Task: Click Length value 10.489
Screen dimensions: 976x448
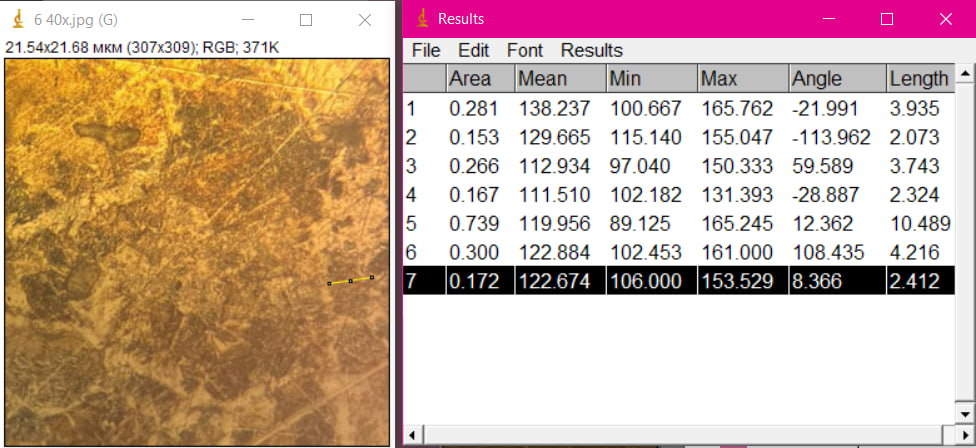Action: 920,224
